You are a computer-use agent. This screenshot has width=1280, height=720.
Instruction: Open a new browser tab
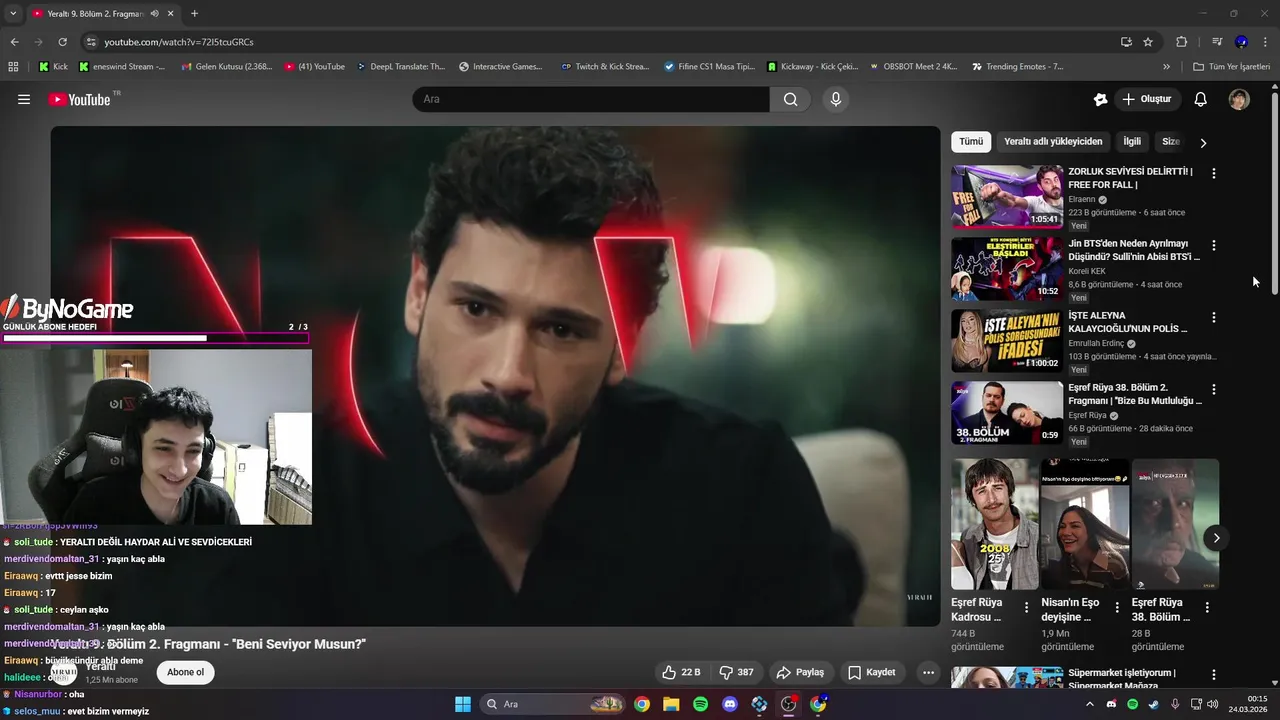(194, 14)
